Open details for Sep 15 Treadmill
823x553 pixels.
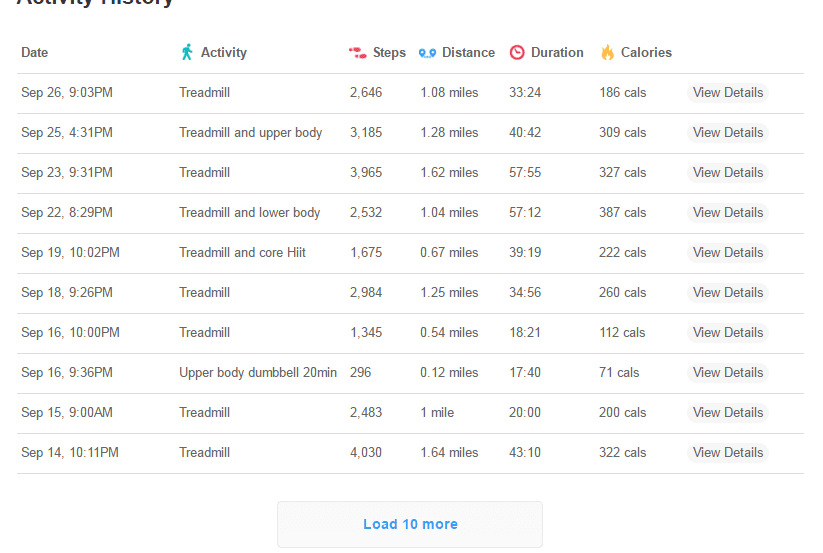pyautogui.click(x=727, y=412)
